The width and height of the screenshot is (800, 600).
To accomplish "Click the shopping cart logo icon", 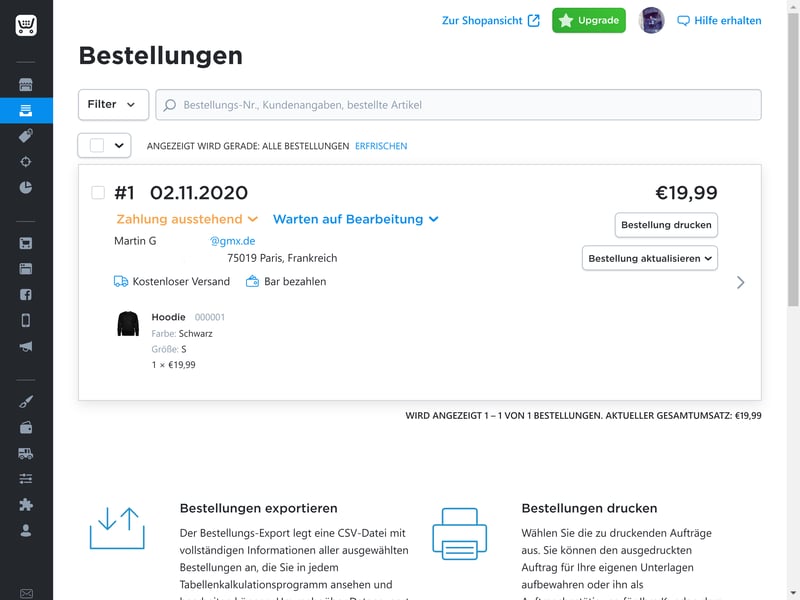I will click(x=26, y=26).
